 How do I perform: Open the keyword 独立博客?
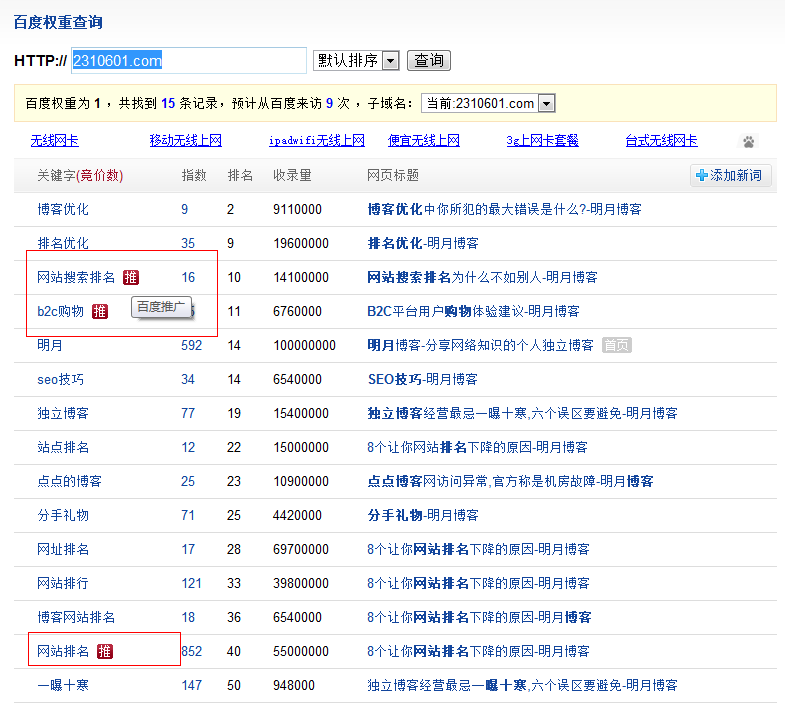point(63,413)
